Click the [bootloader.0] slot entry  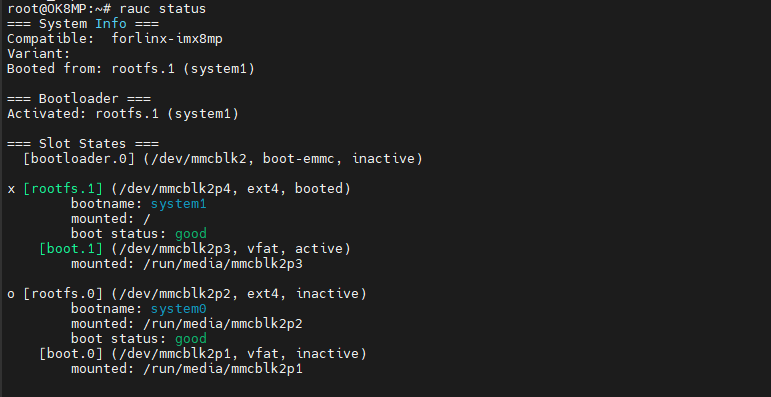pos(223,159)
